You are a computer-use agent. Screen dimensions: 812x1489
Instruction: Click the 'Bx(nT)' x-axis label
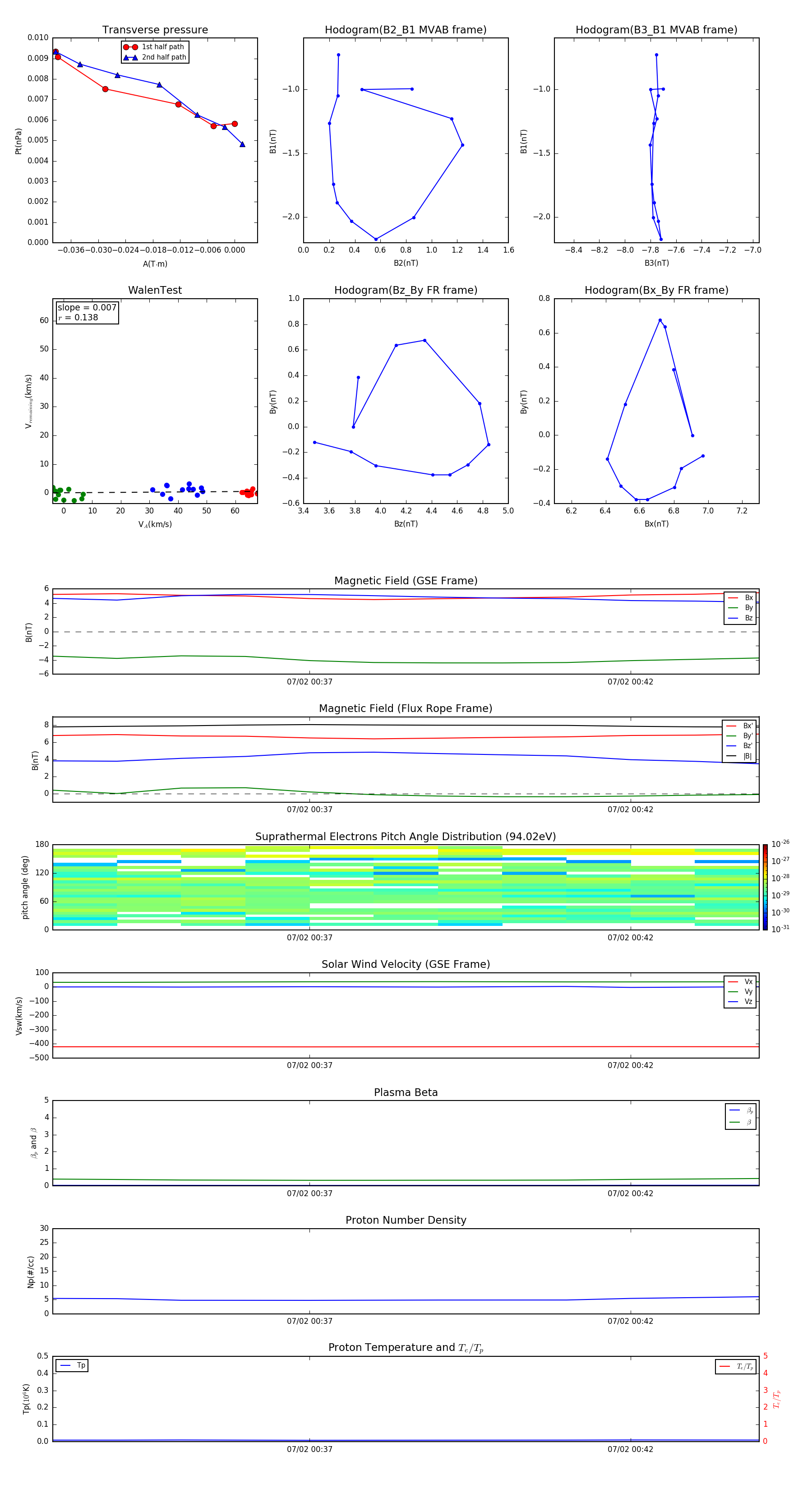coord(656,524)
